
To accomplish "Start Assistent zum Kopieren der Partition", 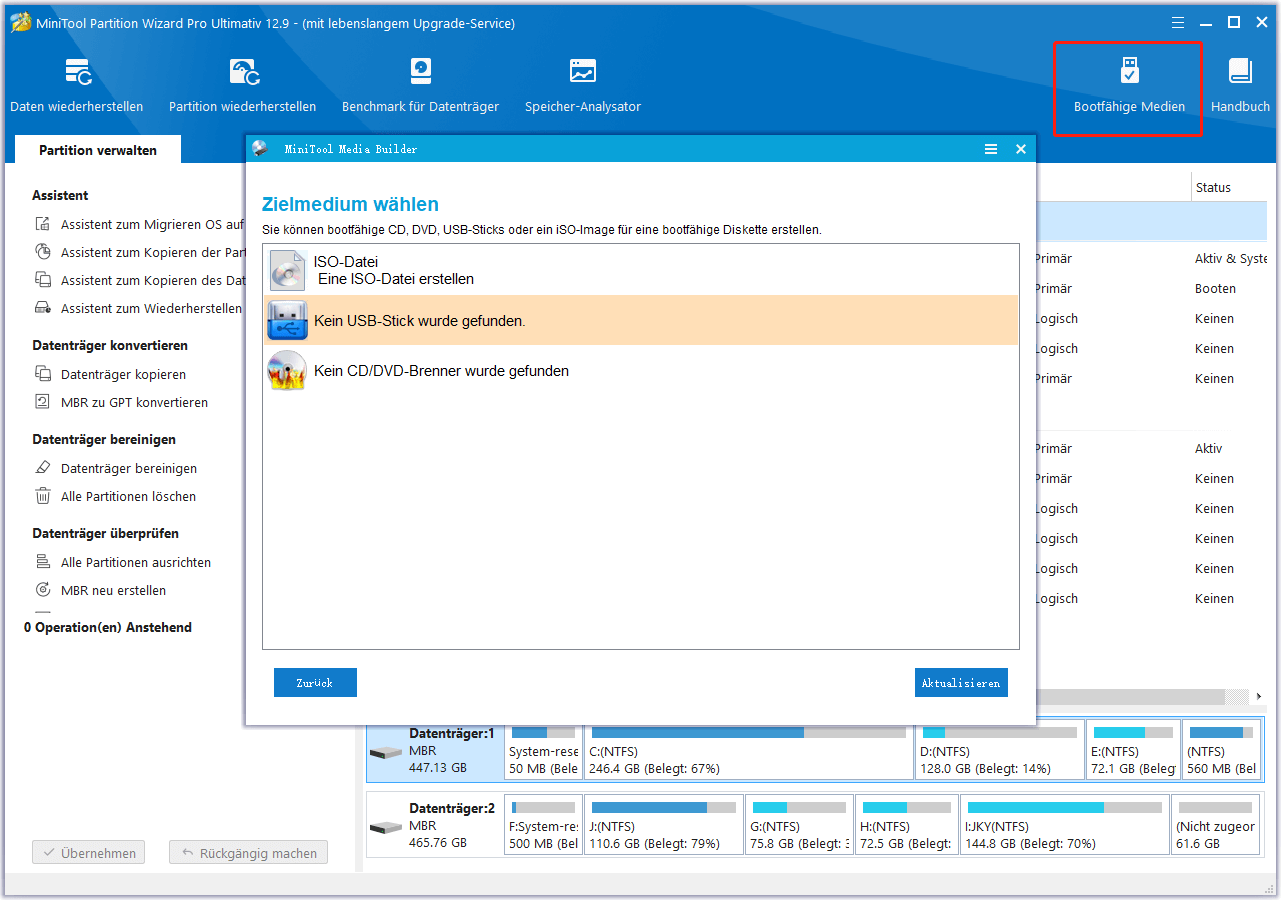I will click(139, 253).
